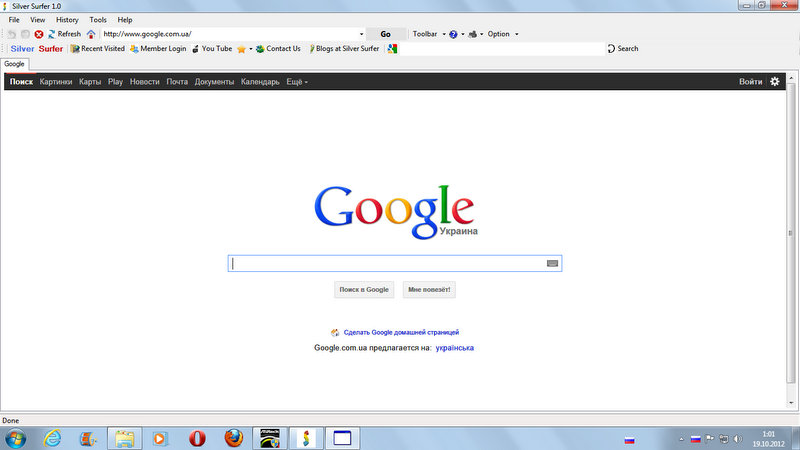This screenshot has width=800, height=450.
Task: Click the yellow favorites star icon
Action: [x=241, y=49]
